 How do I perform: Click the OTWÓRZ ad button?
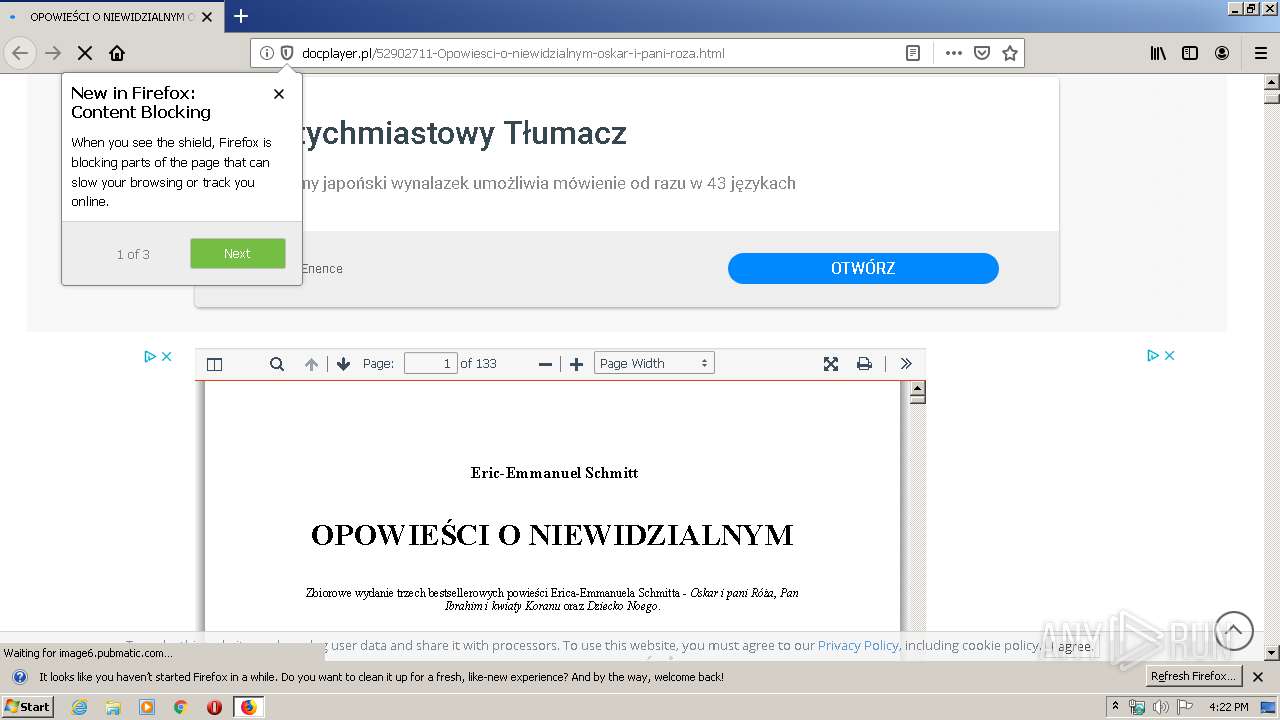coord(863,268)
